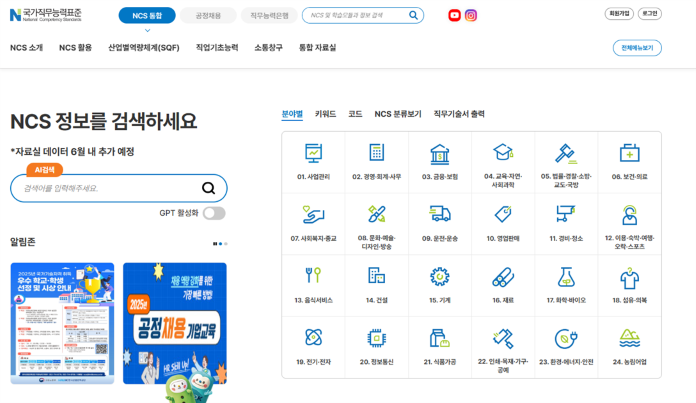
Task: Select the 20. 정보통신 category icon
Action: 376,338
